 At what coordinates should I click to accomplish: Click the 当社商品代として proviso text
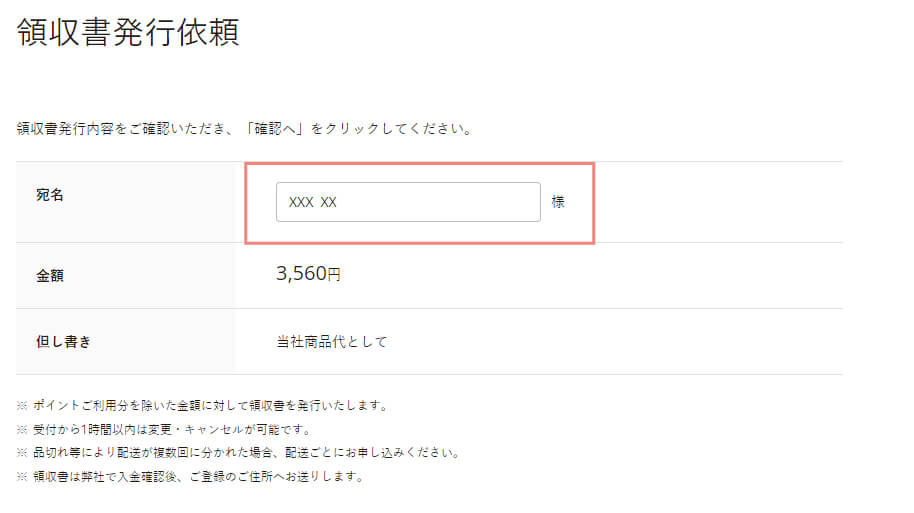(331, 342)
